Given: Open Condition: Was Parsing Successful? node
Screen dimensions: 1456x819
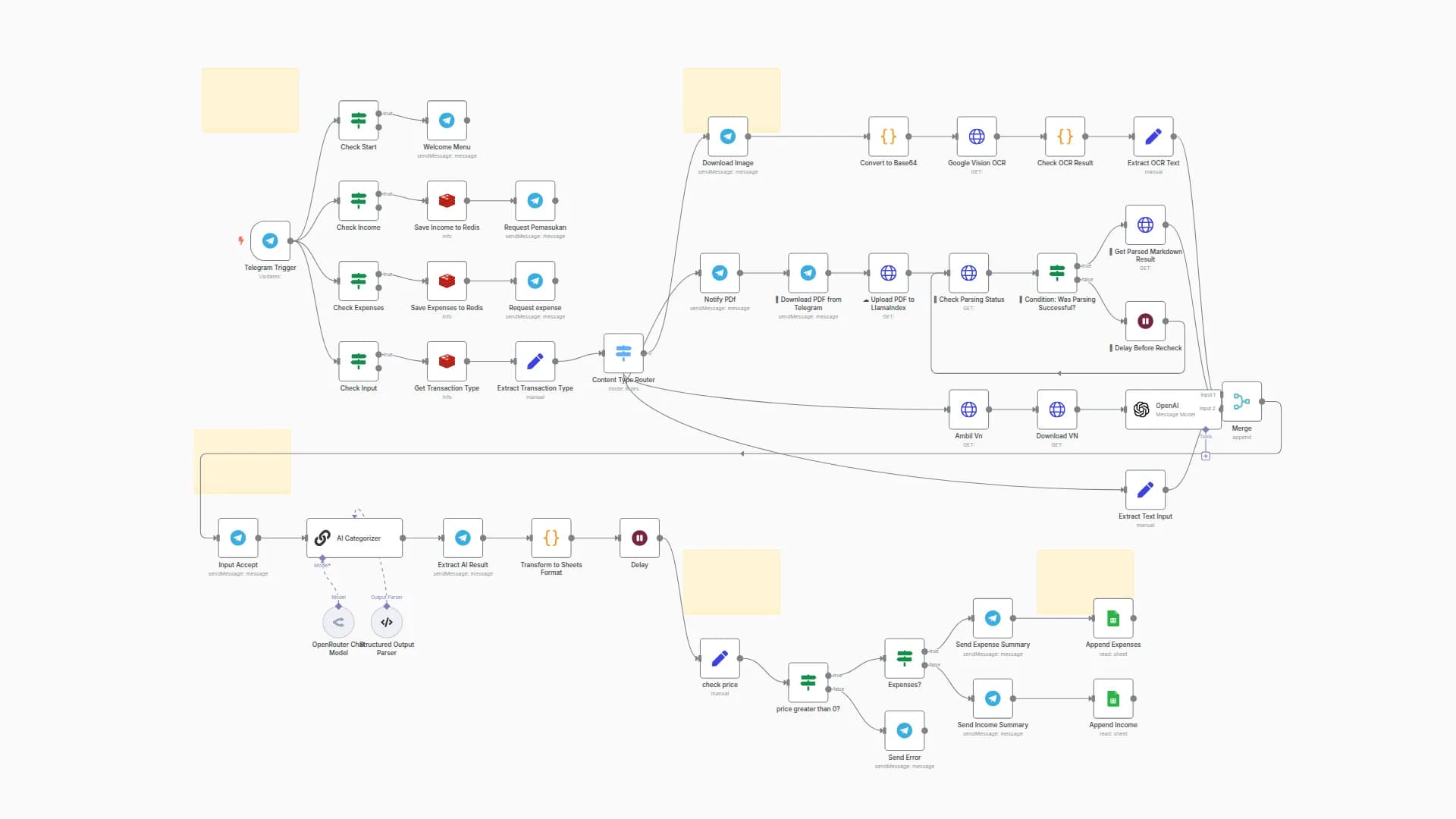Looking at the screenshot, I should [1057, 273].
